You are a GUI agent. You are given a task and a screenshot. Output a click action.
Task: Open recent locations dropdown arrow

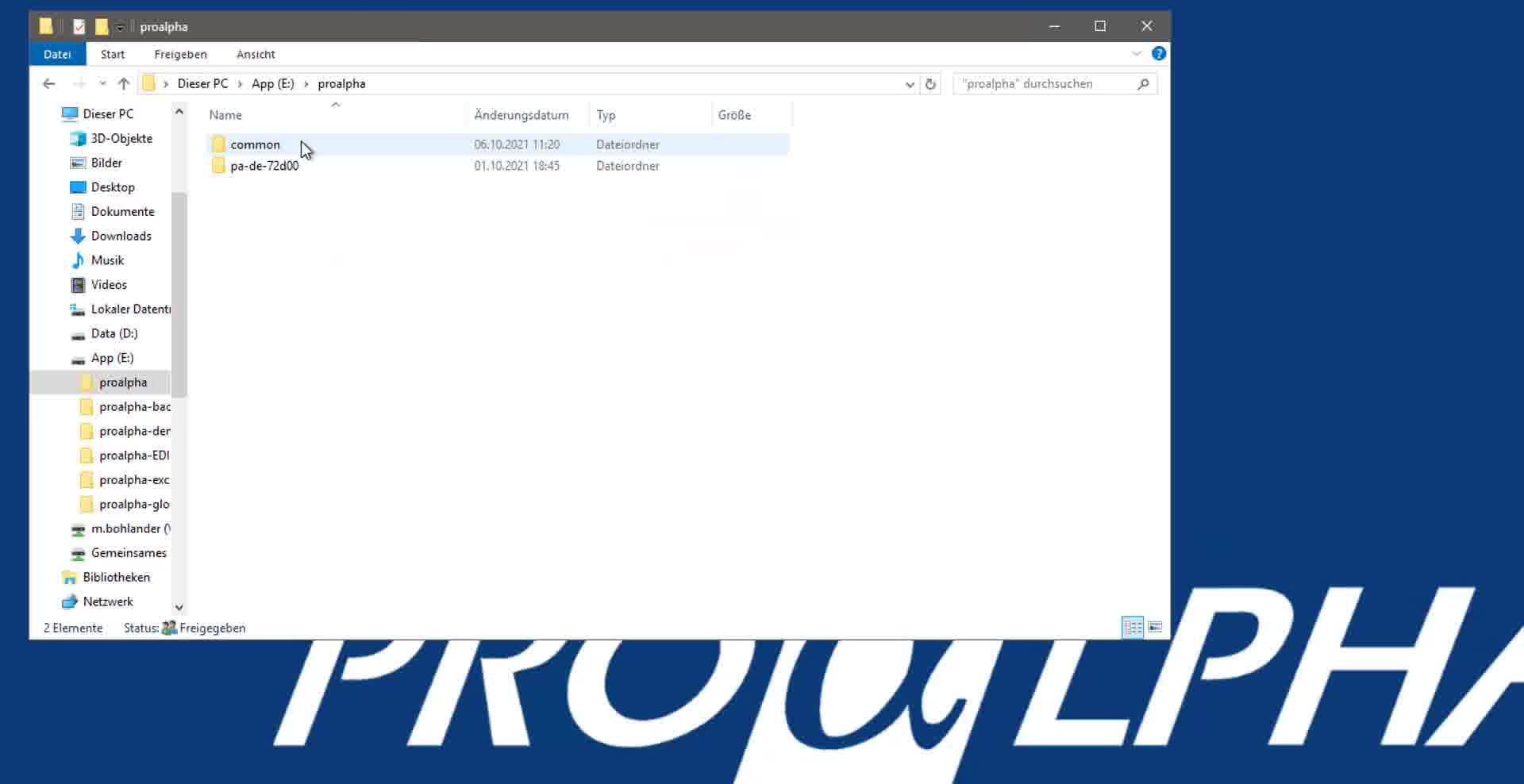coord(102,83)
